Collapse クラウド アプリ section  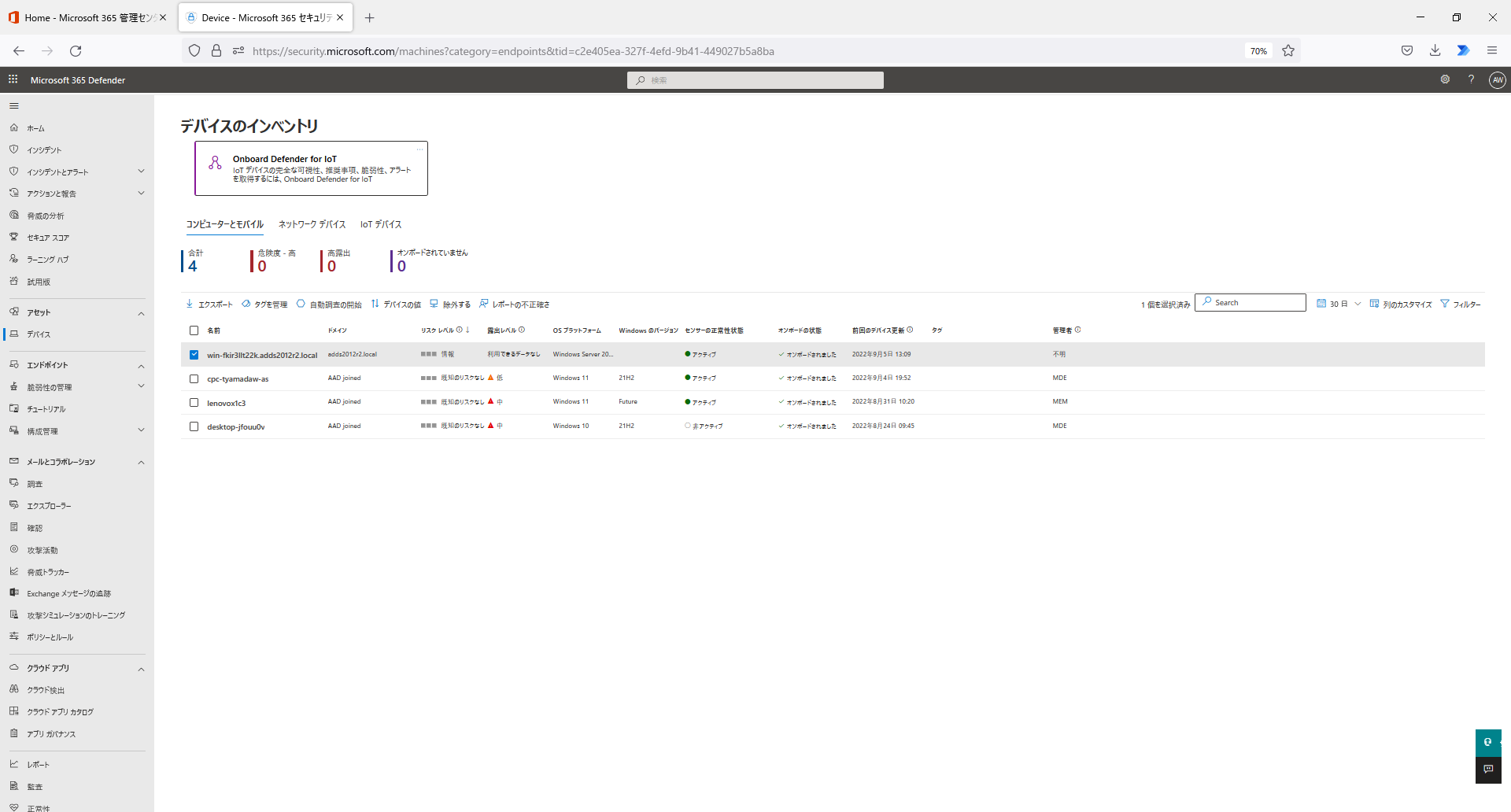coord(141,669)
